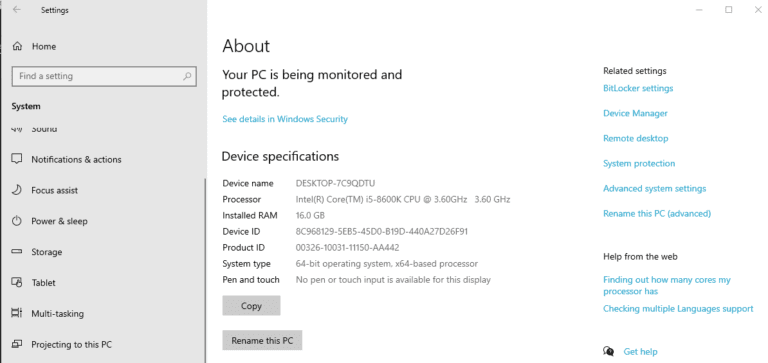Viewport: 768px width, 363px height.
Task: Click the Related settings heading
Action: [635, 71]
